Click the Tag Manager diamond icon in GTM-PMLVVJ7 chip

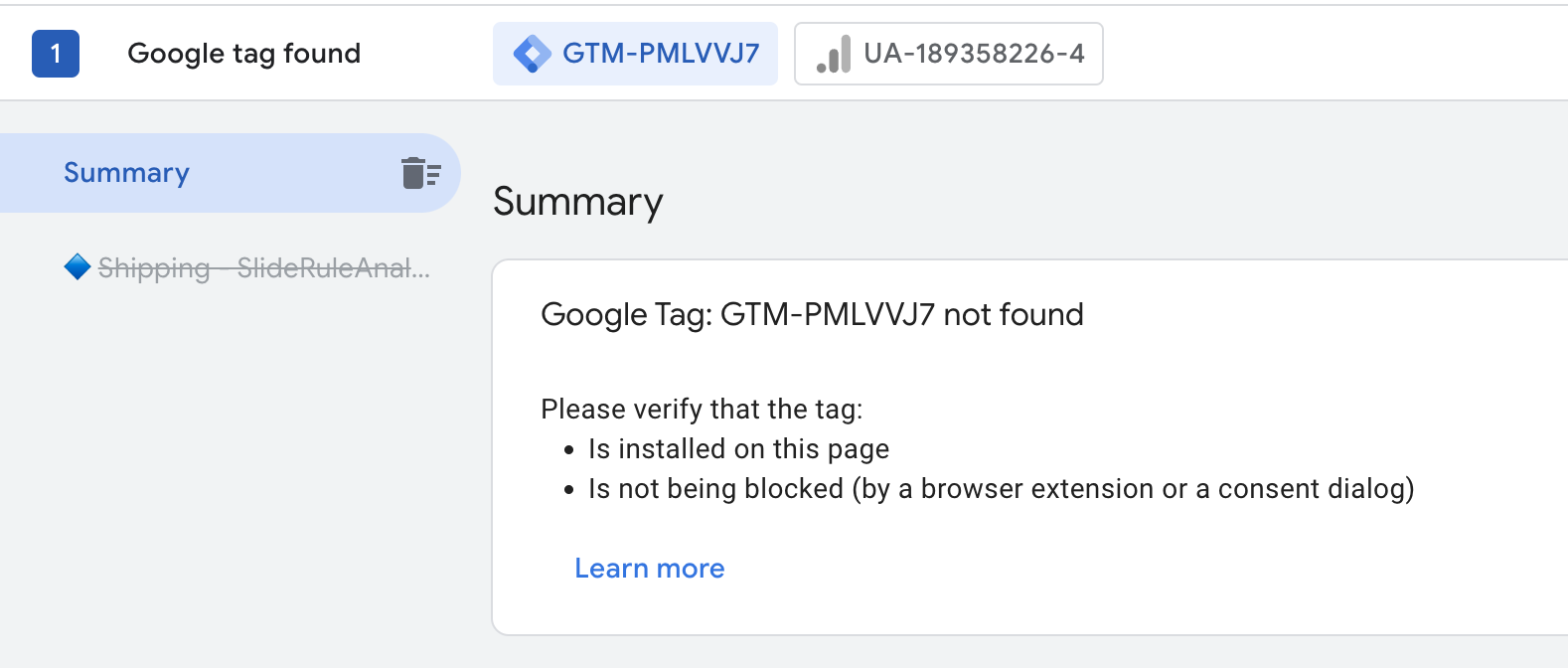pos(533,54)
